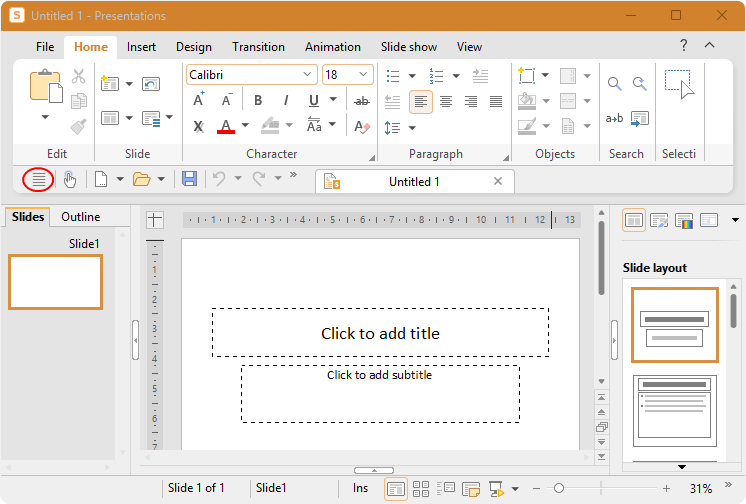The width and height of the screenshot is (746, 504).
Task: Click the Decrease indent icon
Action: tap(393, 101)
